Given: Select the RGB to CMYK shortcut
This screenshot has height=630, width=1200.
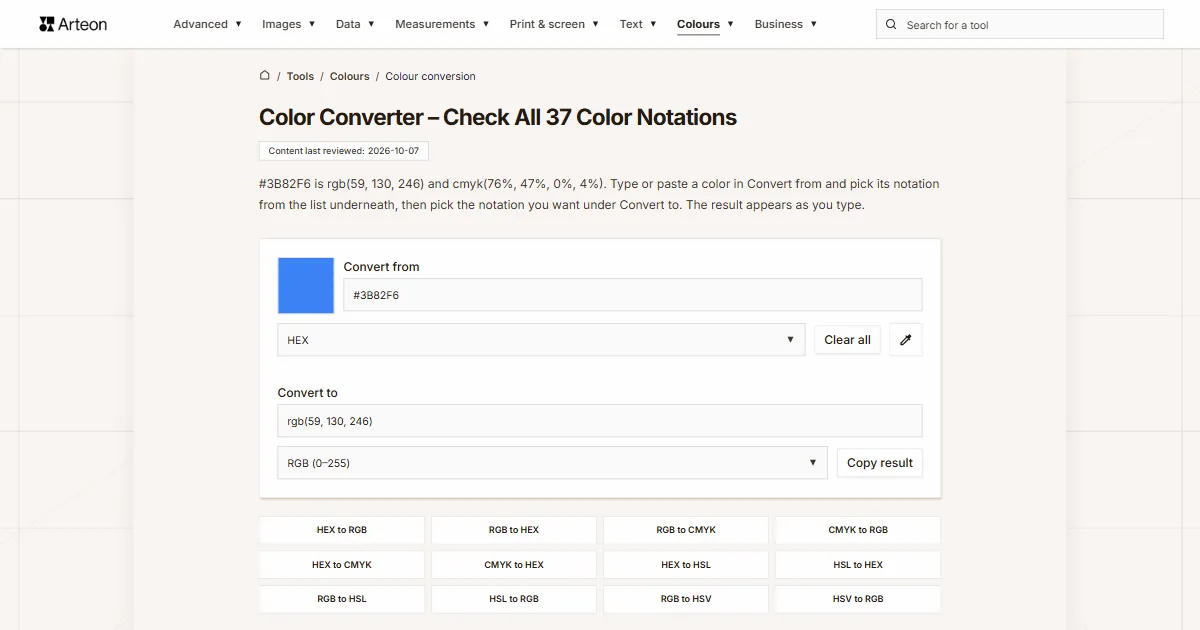Looking at the screenshot, I should pyautogui.click(x=686, y=530).
